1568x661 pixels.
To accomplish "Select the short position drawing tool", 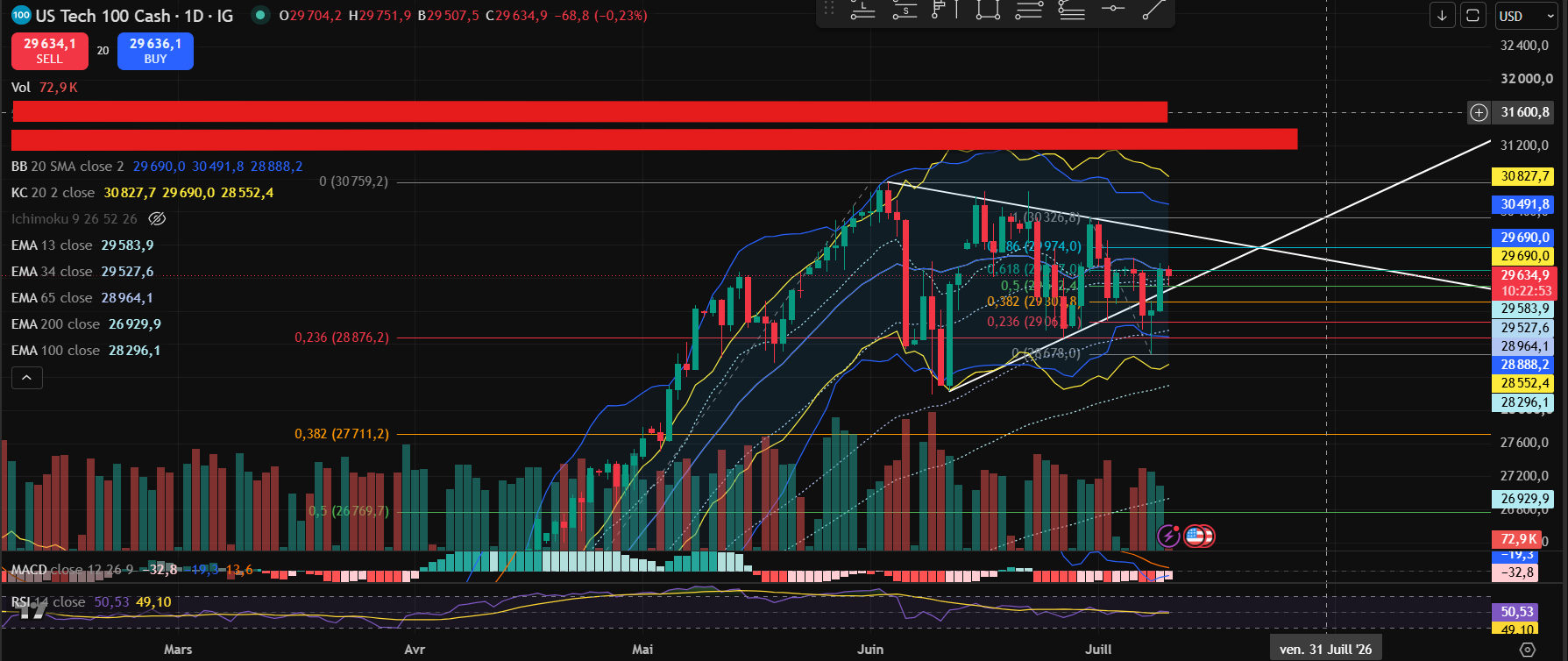I will 904,11.
